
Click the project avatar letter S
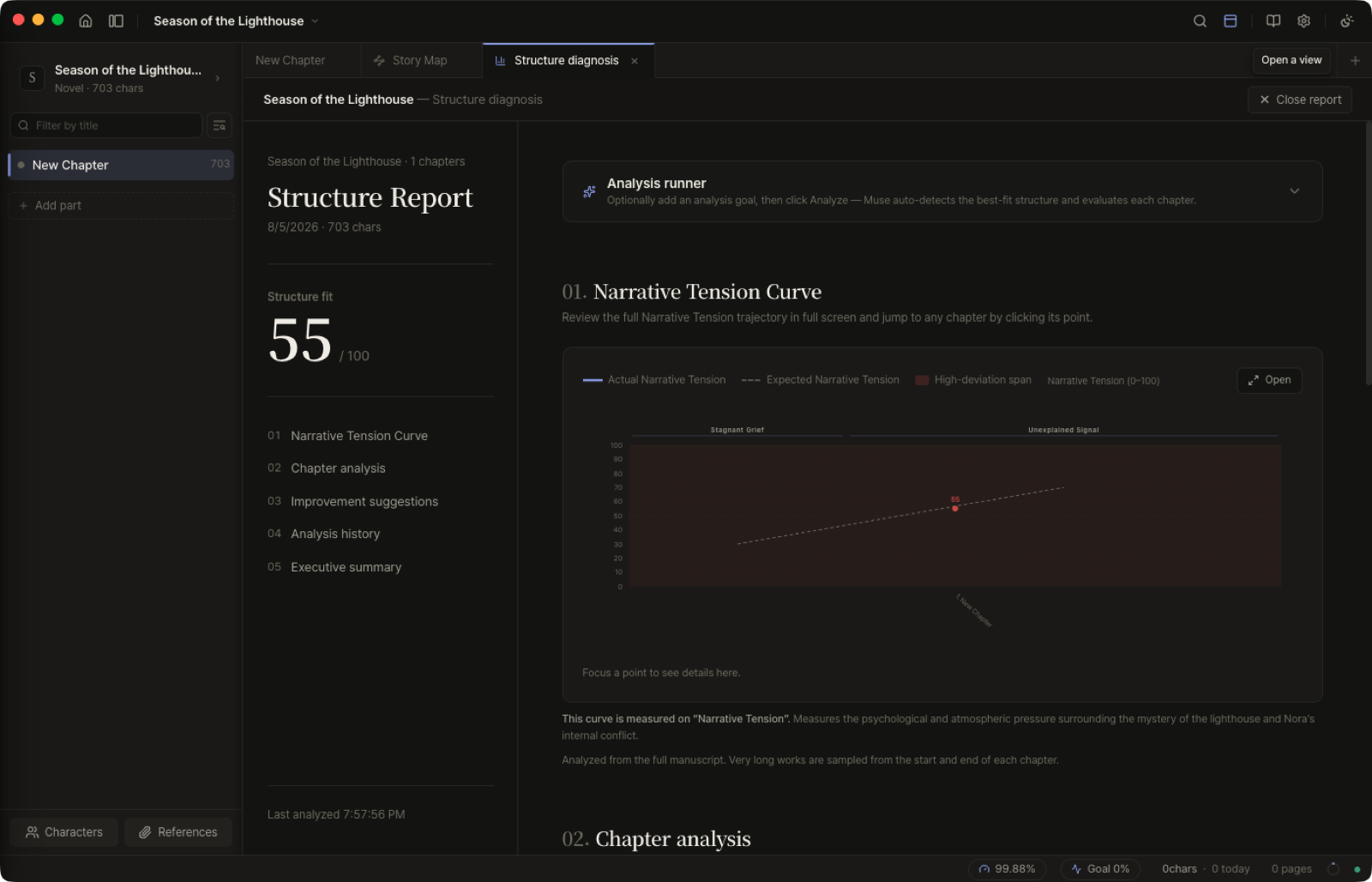pyautogui.click(x=33, y=78)
